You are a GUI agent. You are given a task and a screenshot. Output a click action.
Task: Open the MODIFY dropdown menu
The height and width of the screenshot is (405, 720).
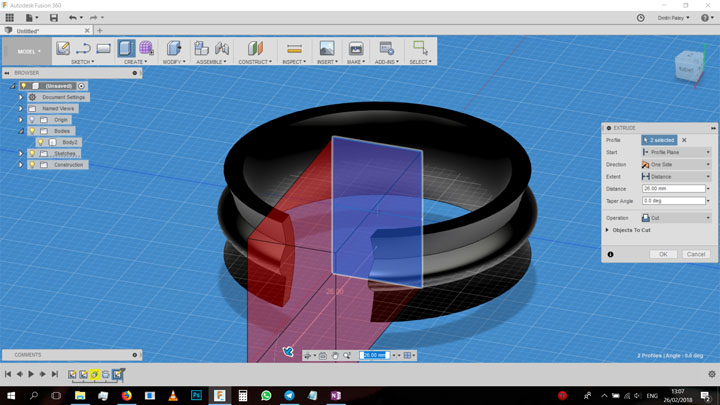pos(174,62)
